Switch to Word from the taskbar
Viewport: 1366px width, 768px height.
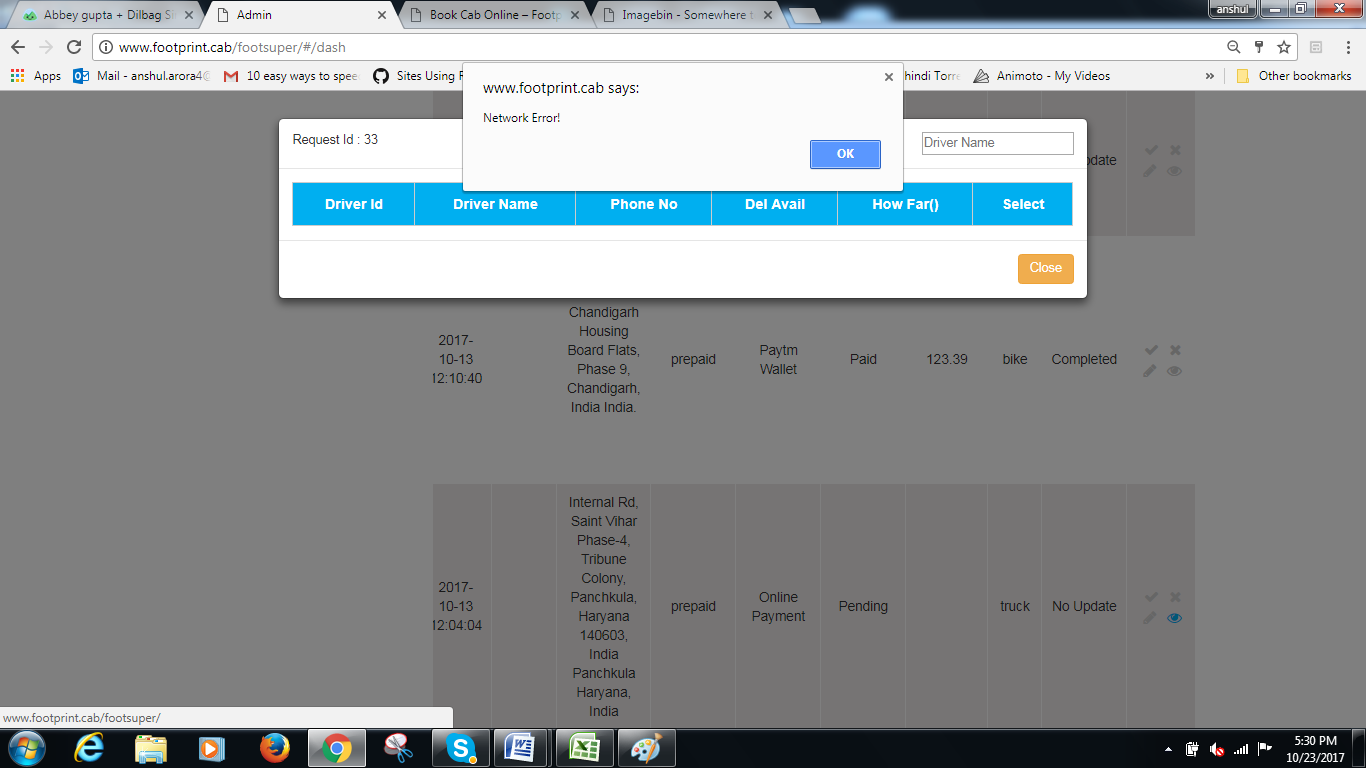523,748
